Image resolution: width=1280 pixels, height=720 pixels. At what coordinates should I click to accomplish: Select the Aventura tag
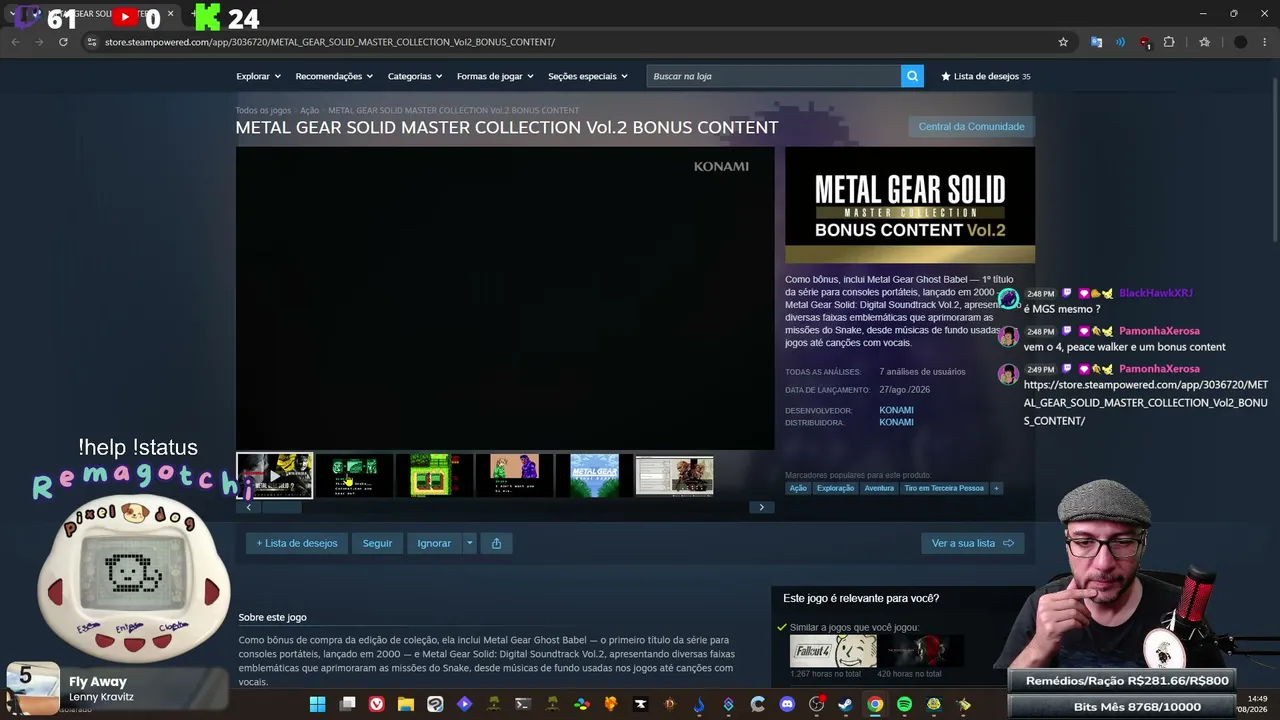pyautogui.click(x=879, y=488)
